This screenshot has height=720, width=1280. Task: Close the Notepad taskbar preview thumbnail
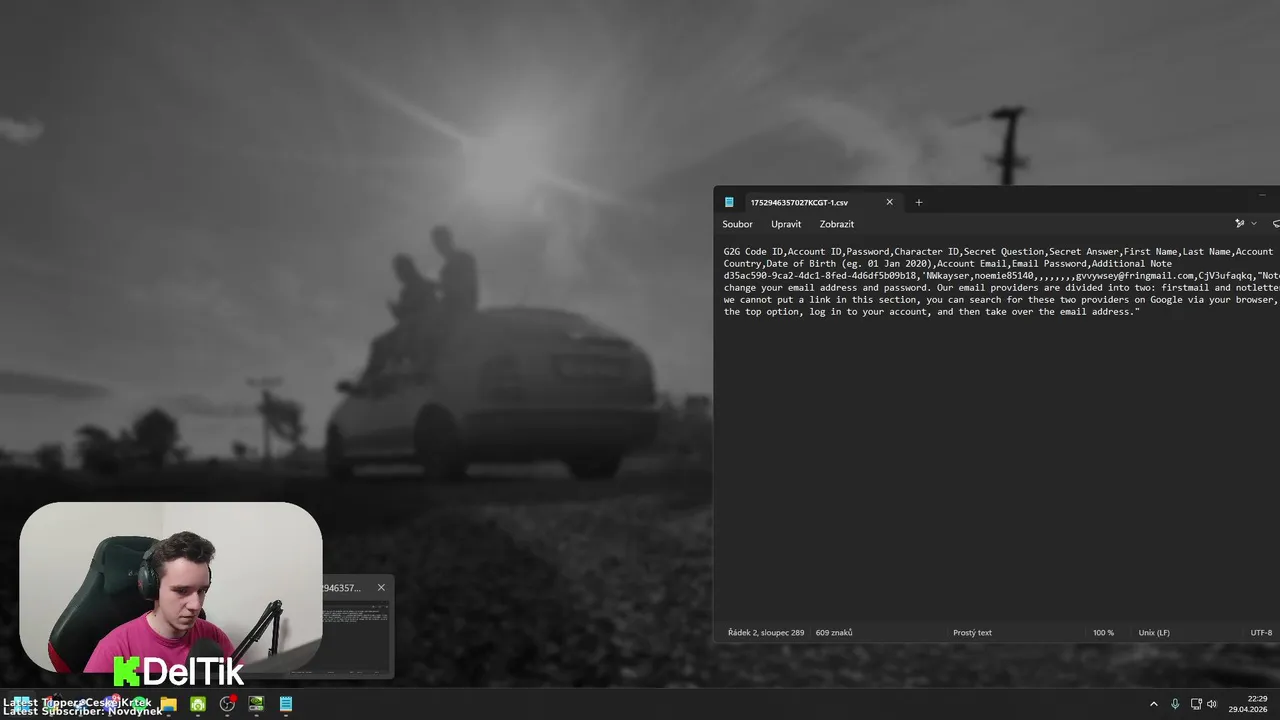pyautogui.click(x=381, y=587)
